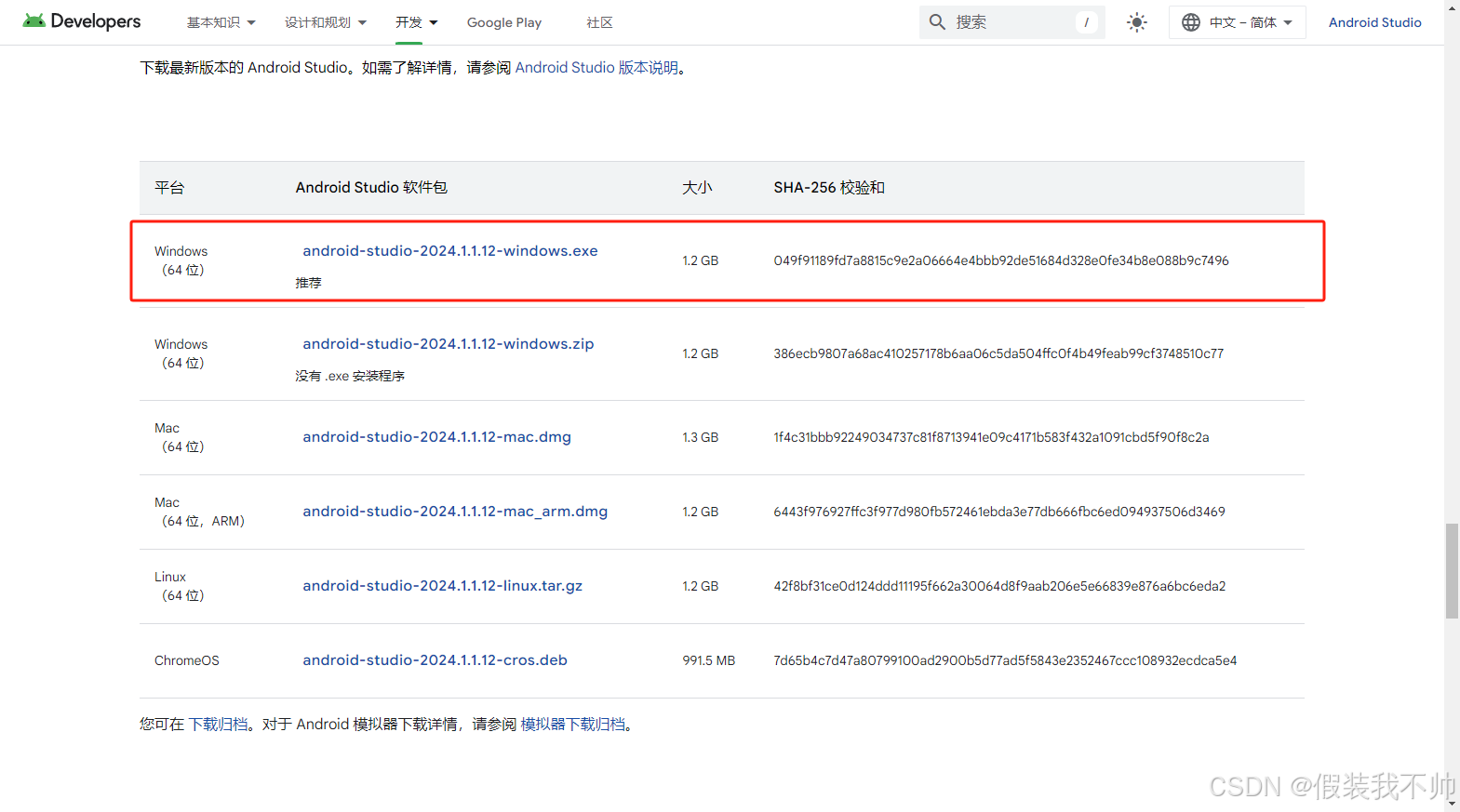Viewport: 1460px width, 812px height.
Task: Toggle the light/dark theme sun icon
Action: click(1136, 22)
